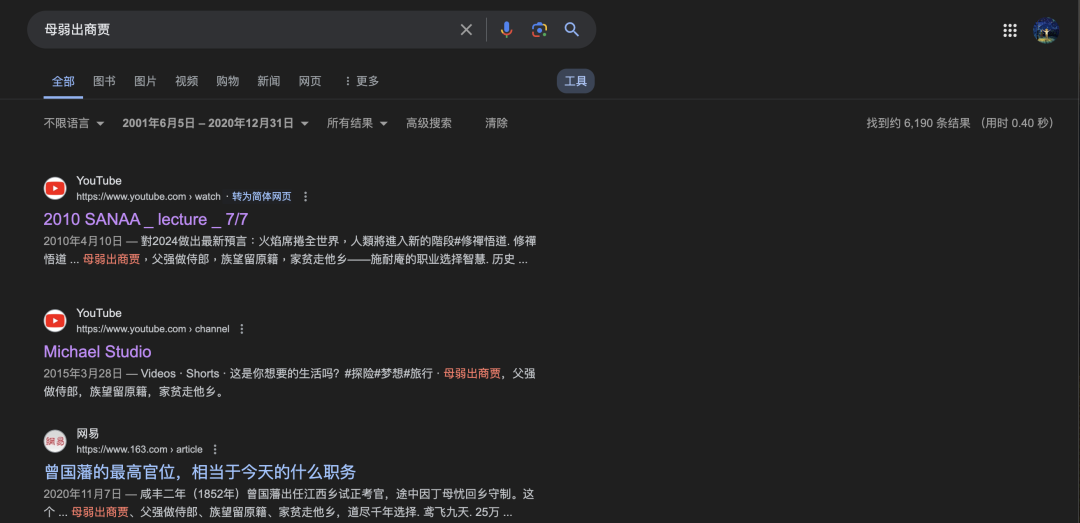Open the result 2010 SANAA _ lecture _ 7/7

tap(146, 219)
